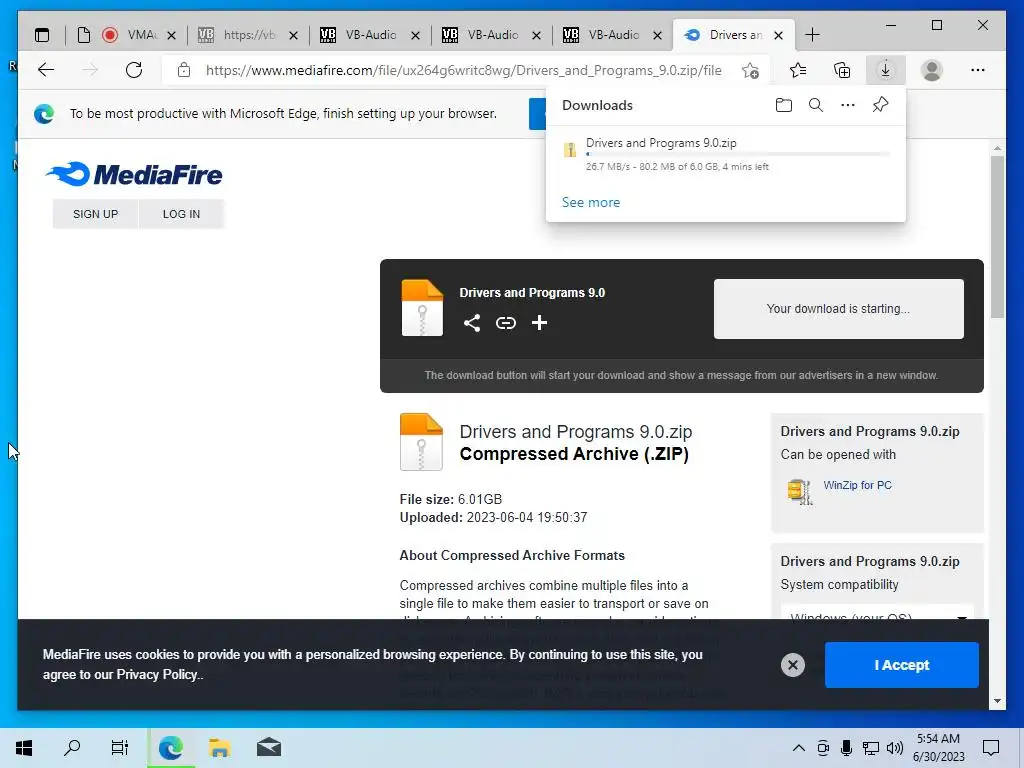Click the download progress bar
The width and height of the screenshot is (1024, 768).
(738, 154)
